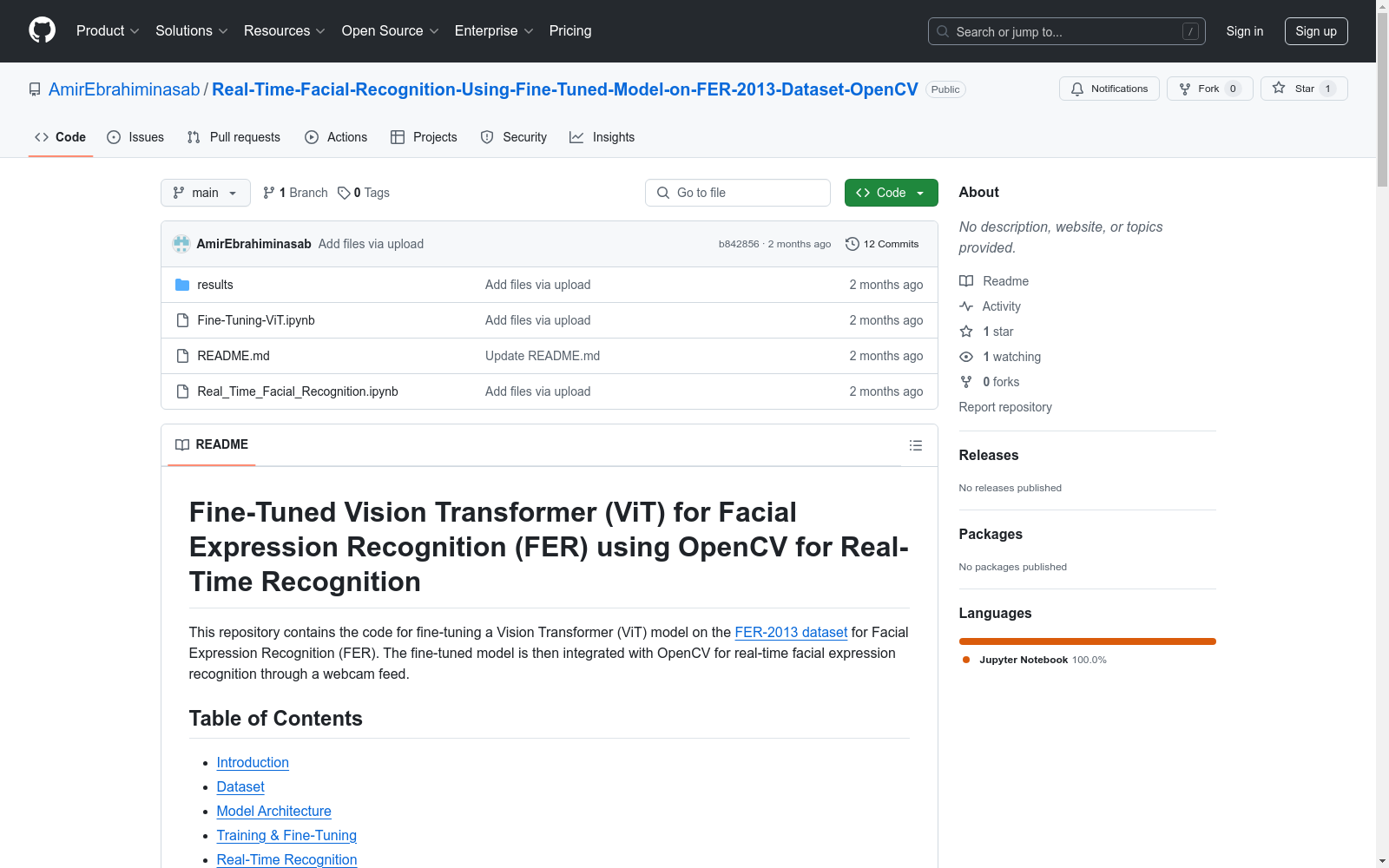Click the Search or jump to field
The width and height of the screenshot is (1389, 868).
(1067, 31)
